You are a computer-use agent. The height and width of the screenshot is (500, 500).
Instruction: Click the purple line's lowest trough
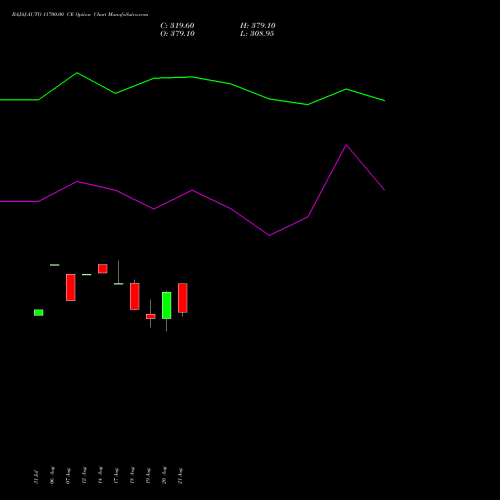click(x=269, y=235)
